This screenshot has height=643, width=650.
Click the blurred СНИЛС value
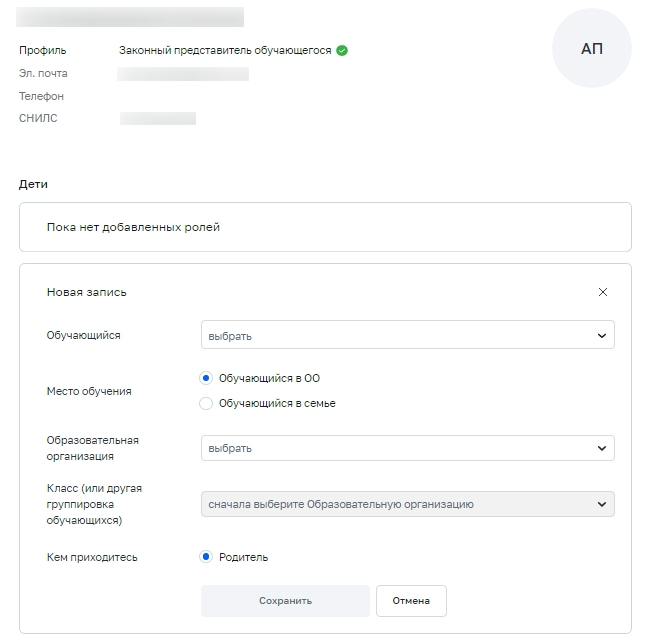click(x=158, y=118)
